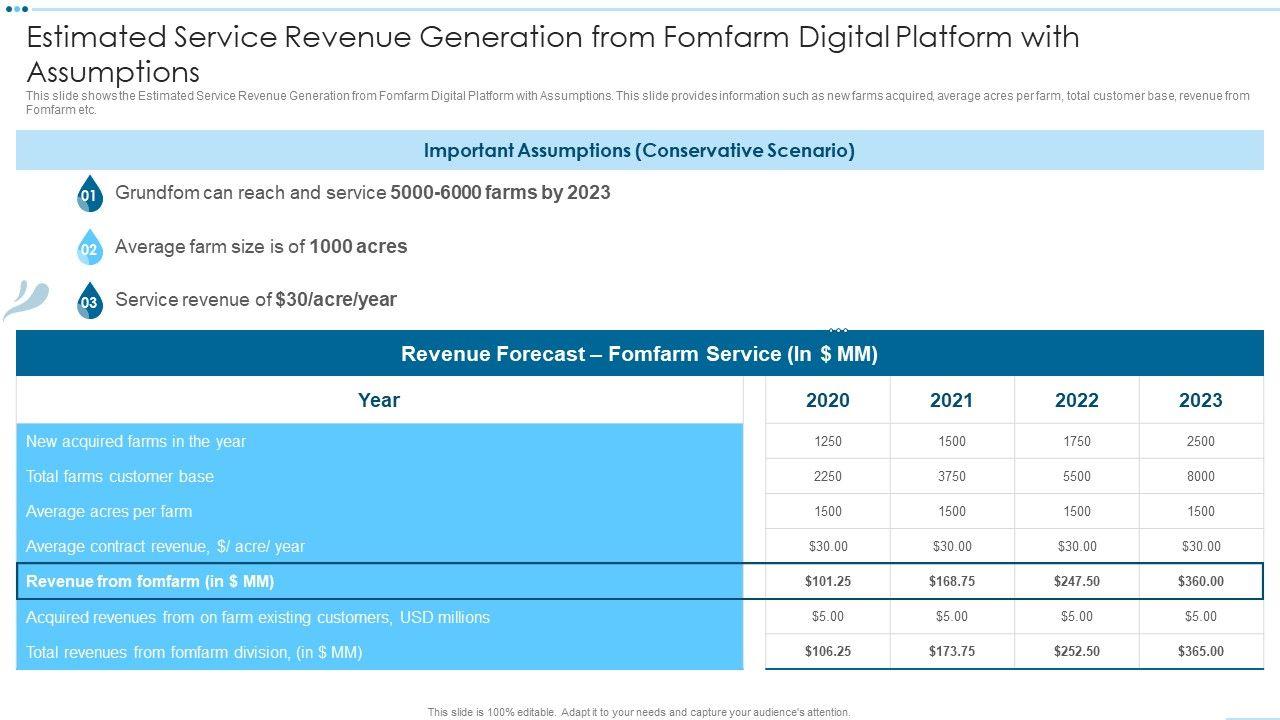Click the 8000 customer base cell
The height and width of the screenshot is (720, 1280).
1201,476
